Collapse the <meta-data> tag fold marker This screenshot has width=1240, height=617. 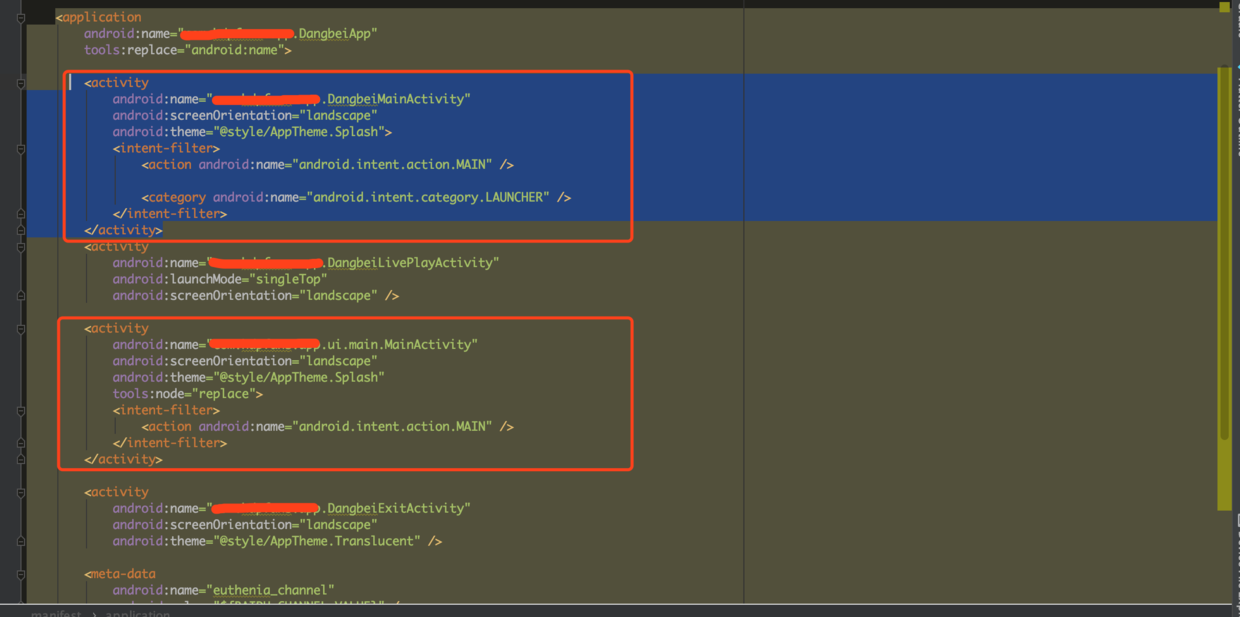[x=20, y=574]
